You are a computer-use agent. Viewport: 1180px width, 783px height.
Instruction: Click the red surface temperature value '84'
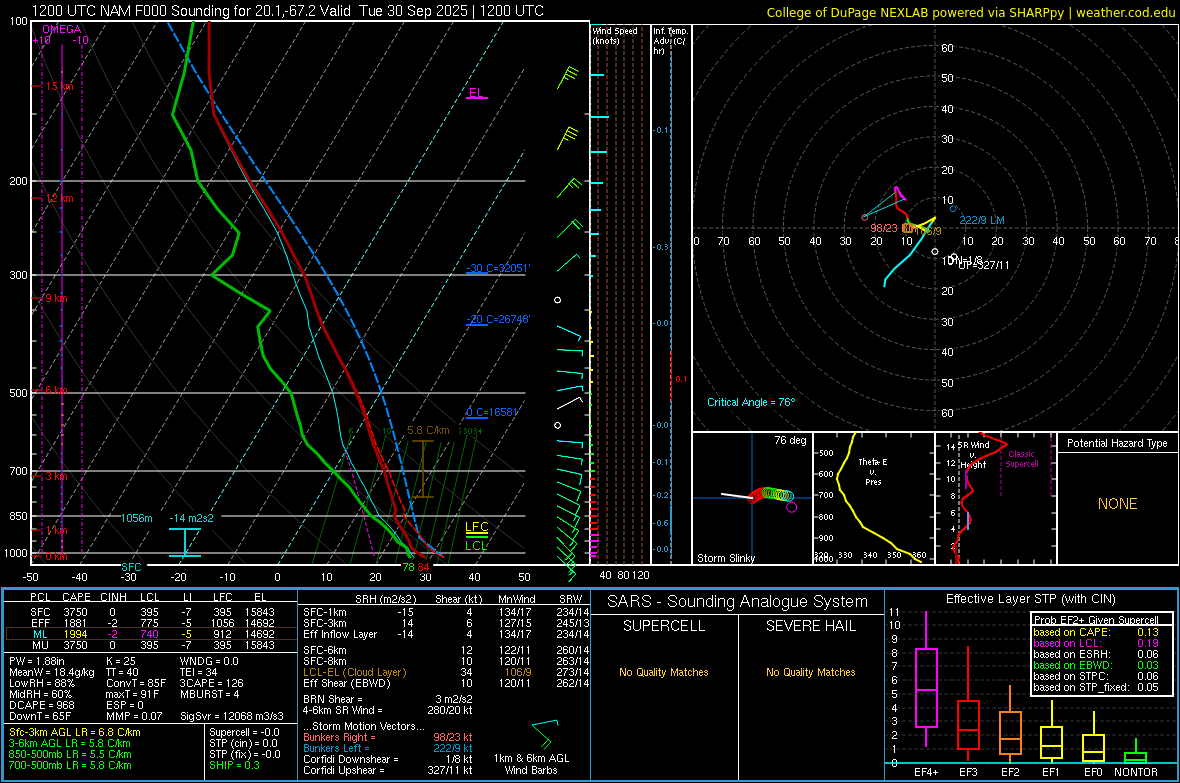pyautogui.click(x=424, y=567)
